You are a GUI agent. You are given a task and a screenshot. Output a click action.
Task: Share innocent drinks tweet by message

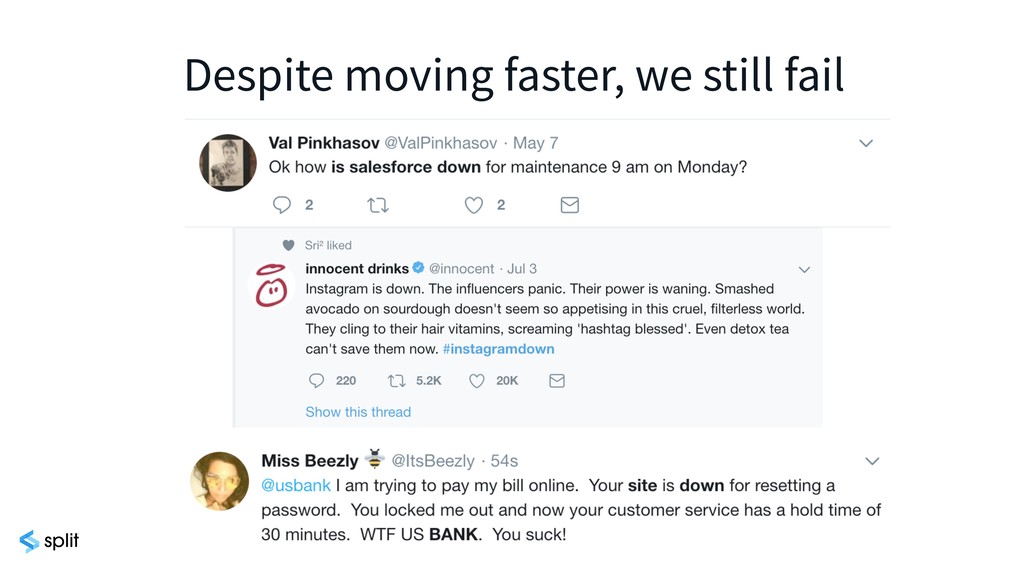[x=556, y=381]
